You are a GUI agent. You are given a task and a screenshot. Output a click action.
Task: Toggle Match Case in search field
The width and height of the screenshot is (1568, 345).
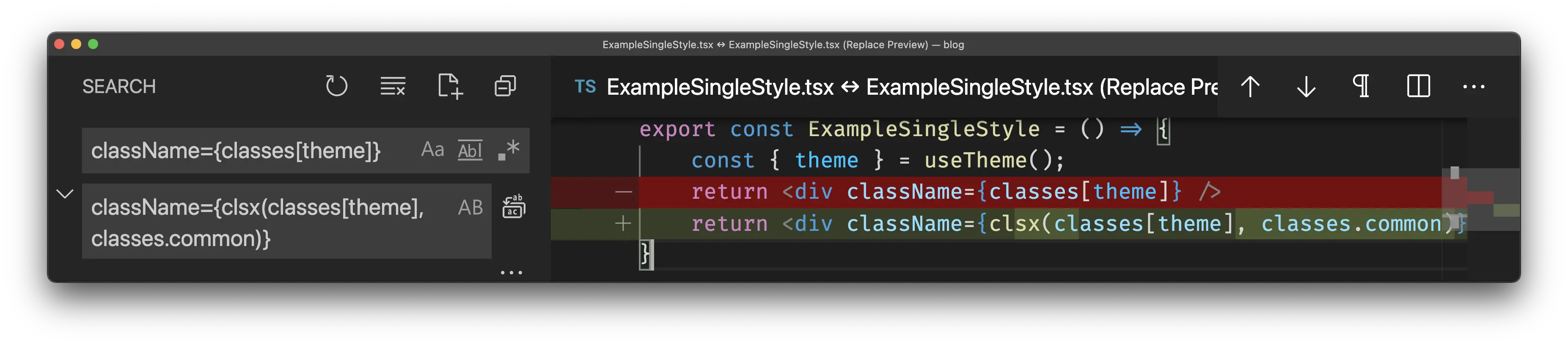coord(433,150)
